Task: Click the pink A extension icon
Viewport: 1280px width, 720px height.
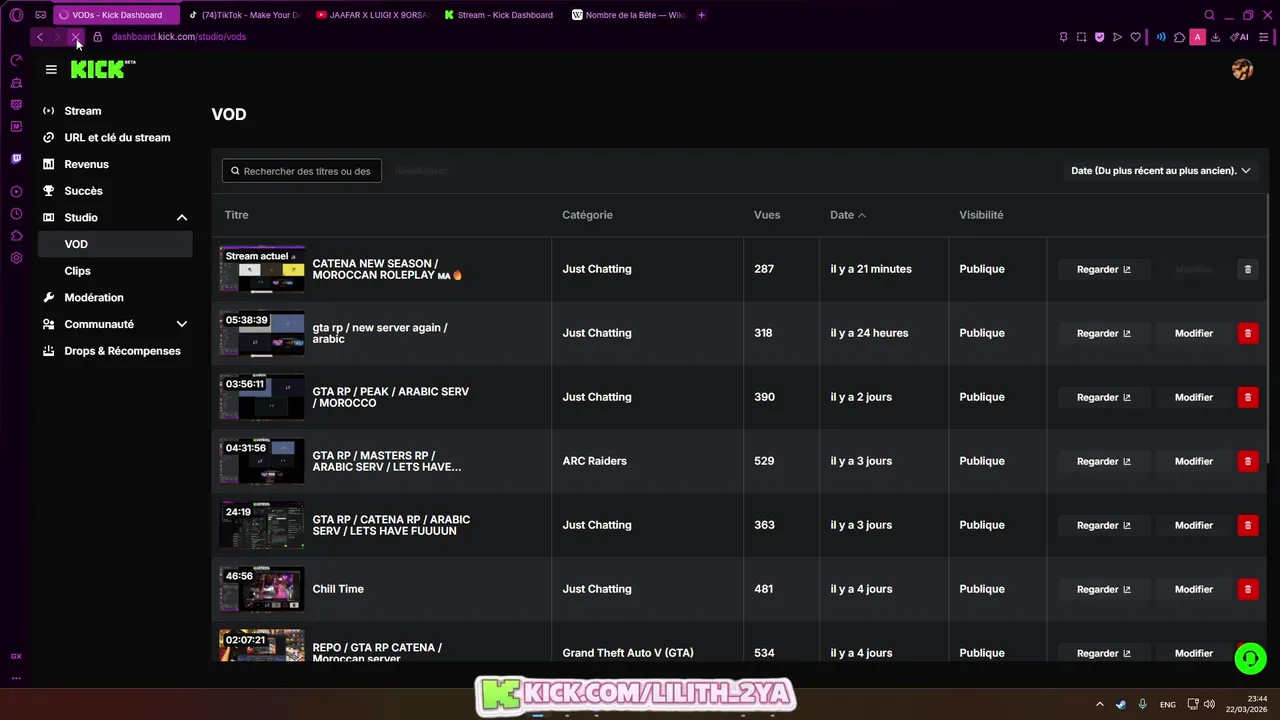Action: (1197, 37)
